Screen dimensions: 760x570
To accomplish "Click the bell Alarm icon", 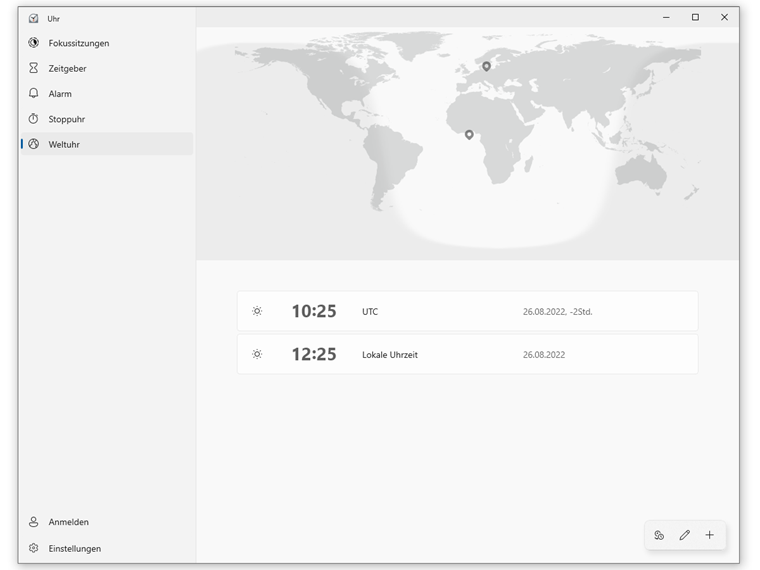I will coord(33,93).
